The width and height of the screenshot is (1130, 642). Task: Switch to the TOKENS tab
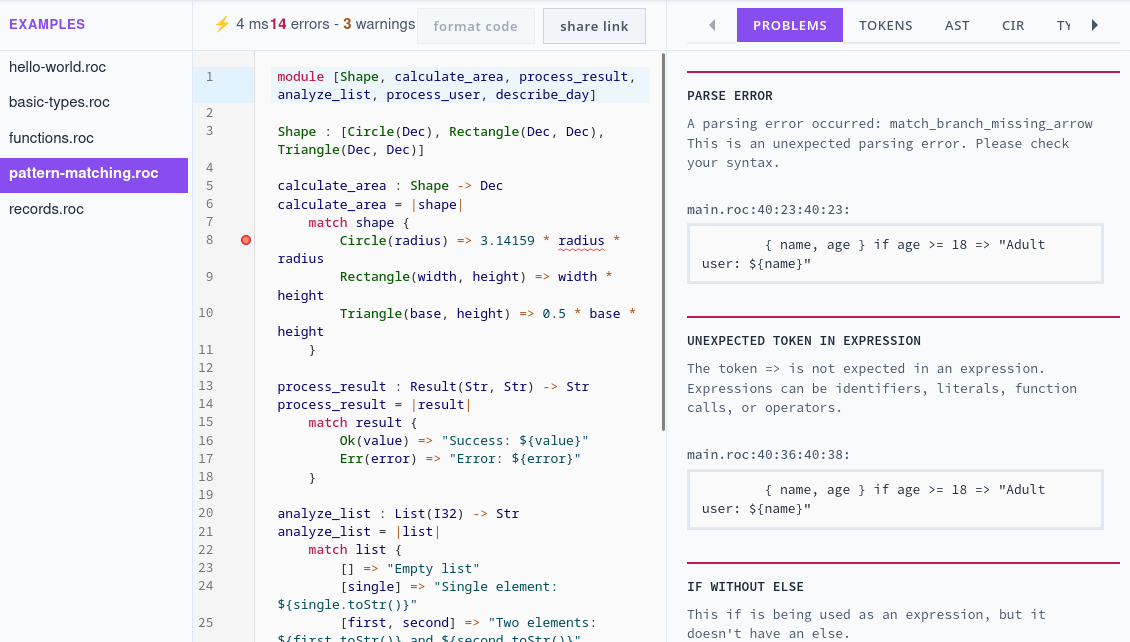(886, 25)
